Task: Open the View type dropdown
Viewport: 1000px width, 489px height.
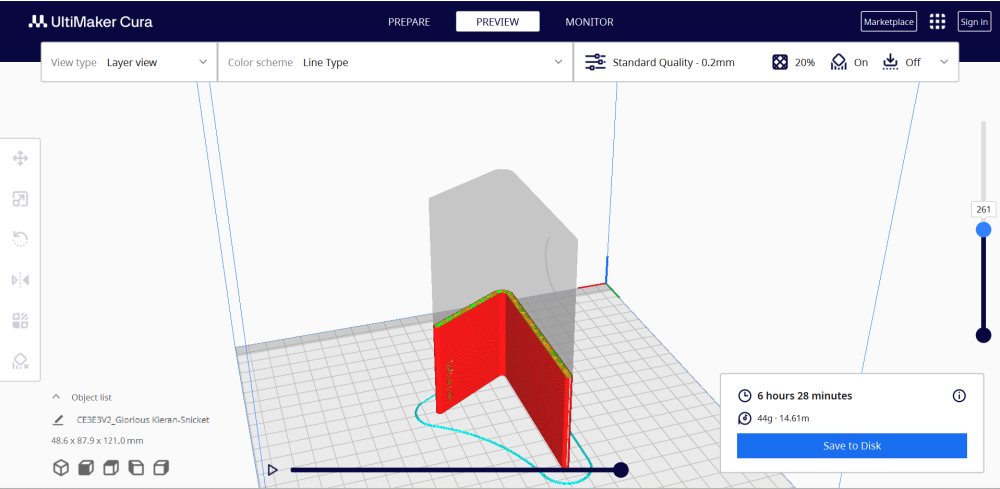Action: (129, 62)
